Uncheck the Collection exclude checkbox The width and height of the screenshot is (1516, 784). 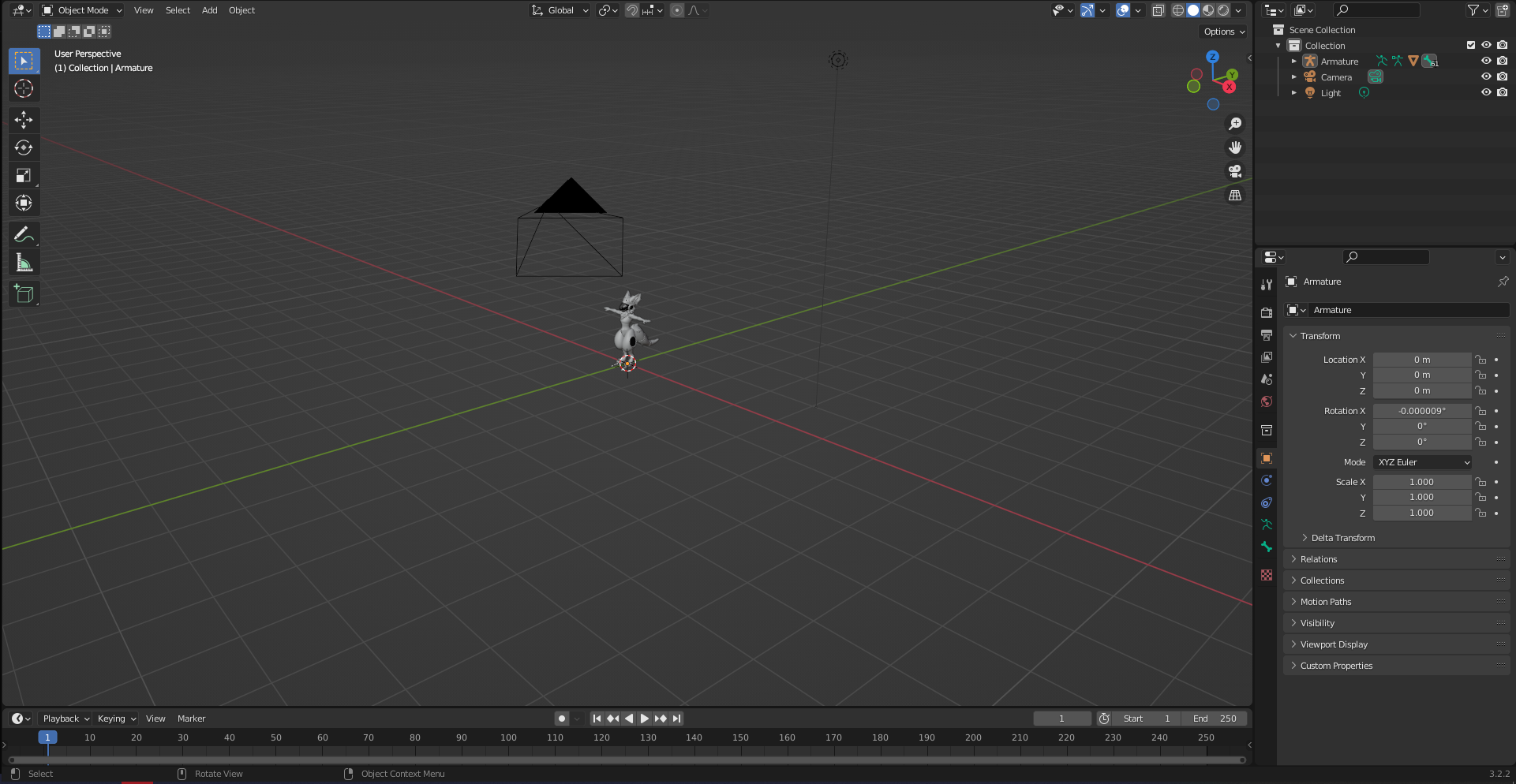pyautogui.click(x=1470, y=45)
